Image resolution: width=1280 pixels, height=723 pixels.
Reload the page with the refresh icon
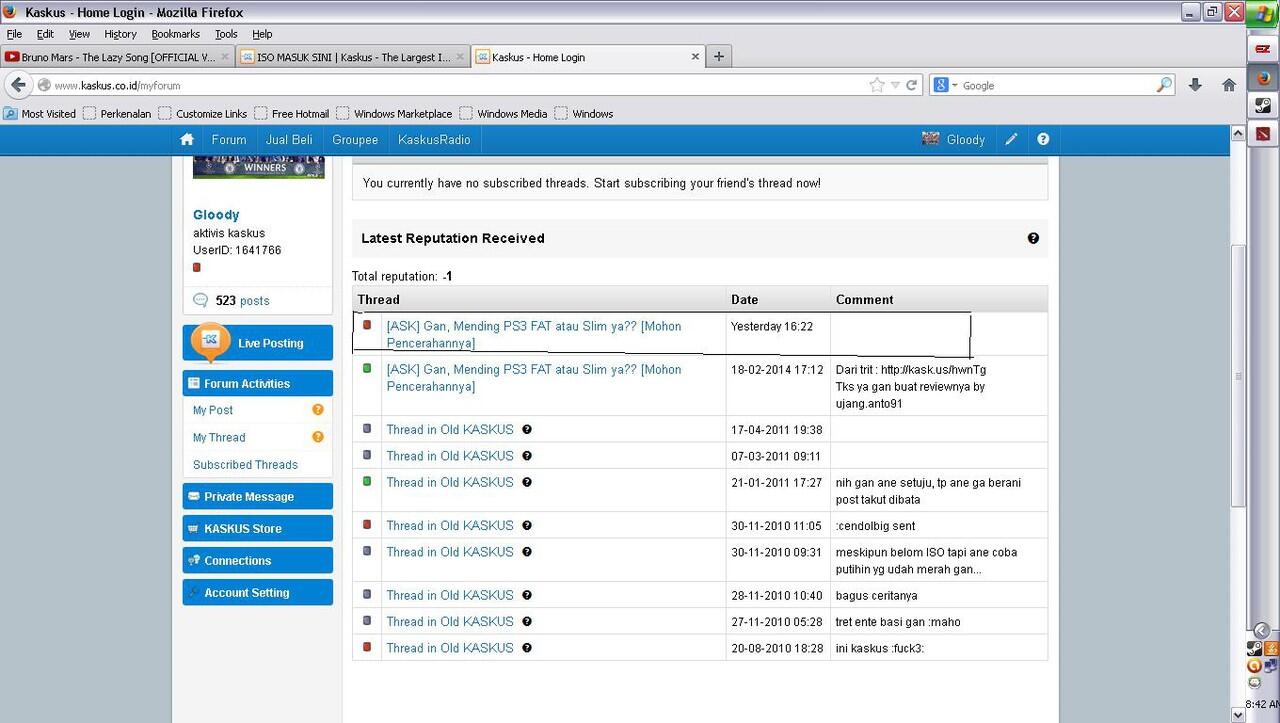(912, 85)
